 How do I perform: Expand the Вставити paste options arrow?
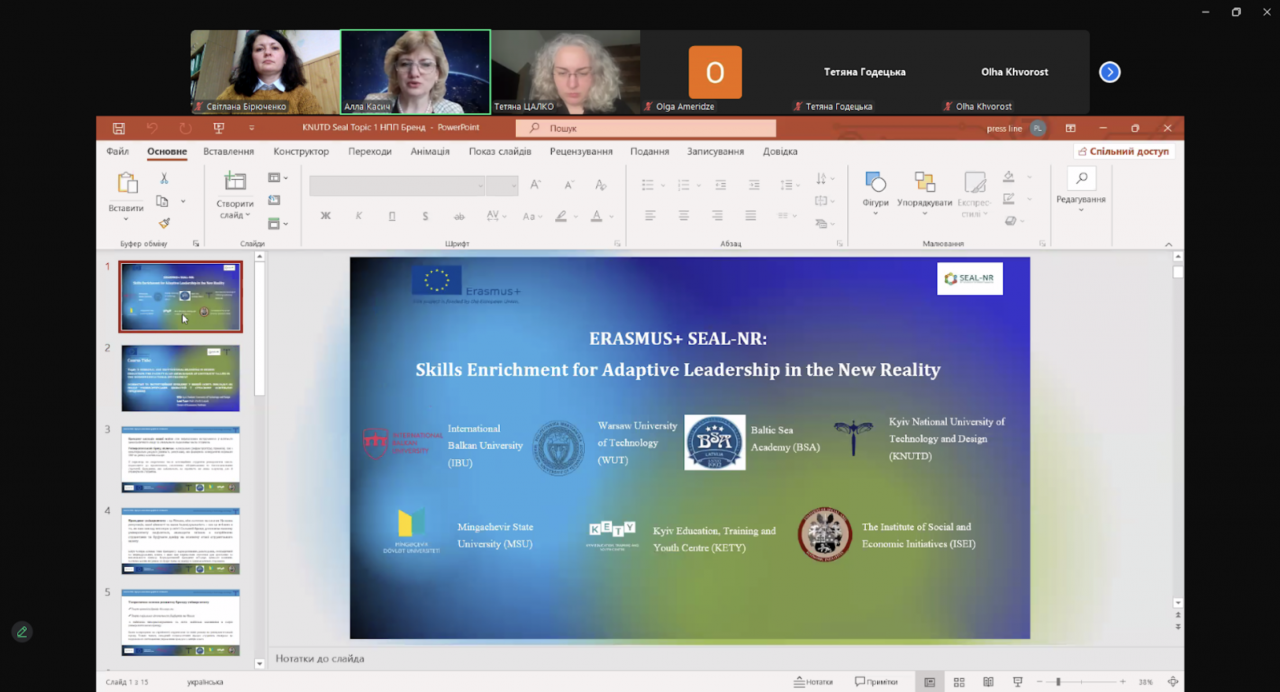[x=126, y=219]
